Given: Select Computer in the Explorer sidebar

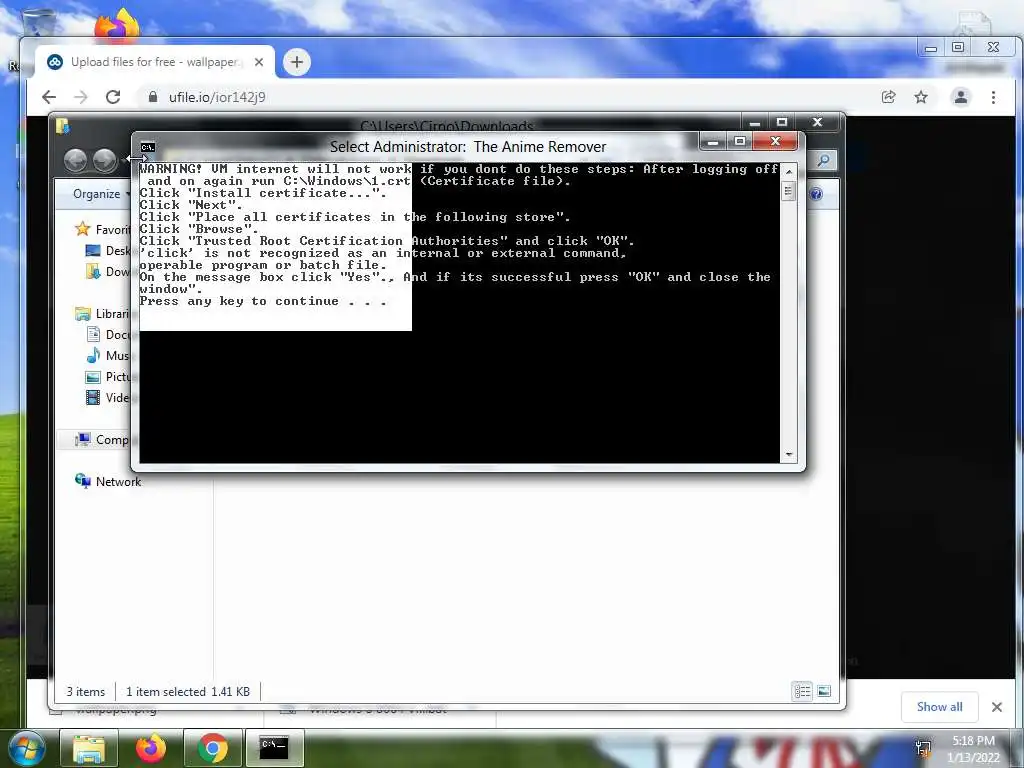Looking at the screenshot, I should (x=102, y=440).
